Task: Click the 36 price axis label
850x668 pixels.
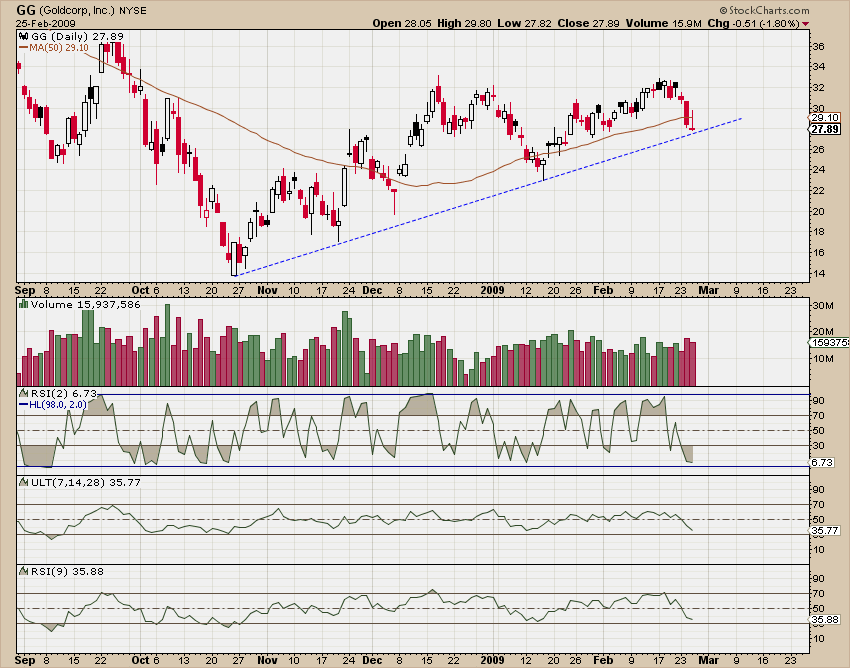Action: (x=818, y=47)
